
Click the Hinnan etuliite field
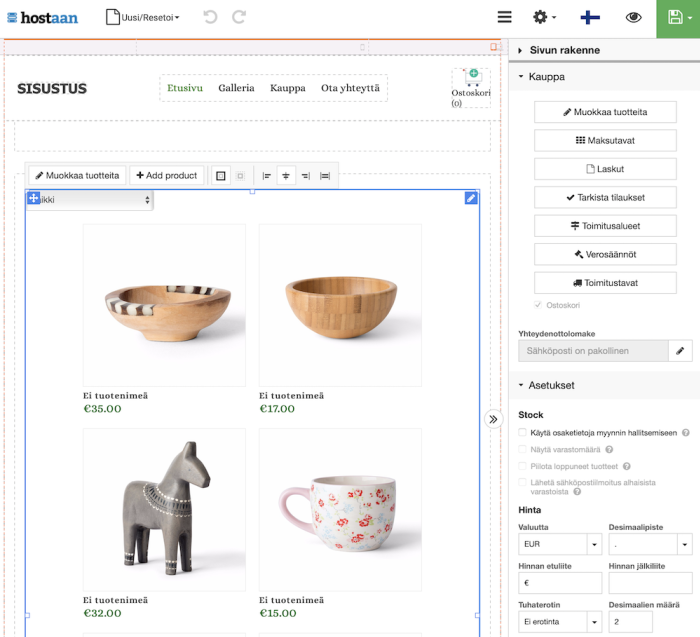[560, 583]
